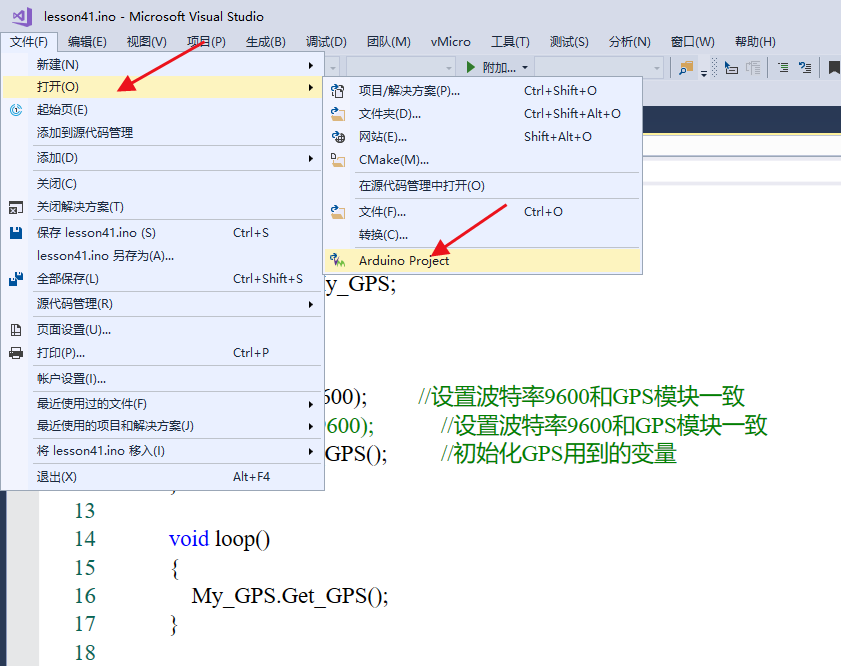Click the Visual Studio logo icon

22,17
